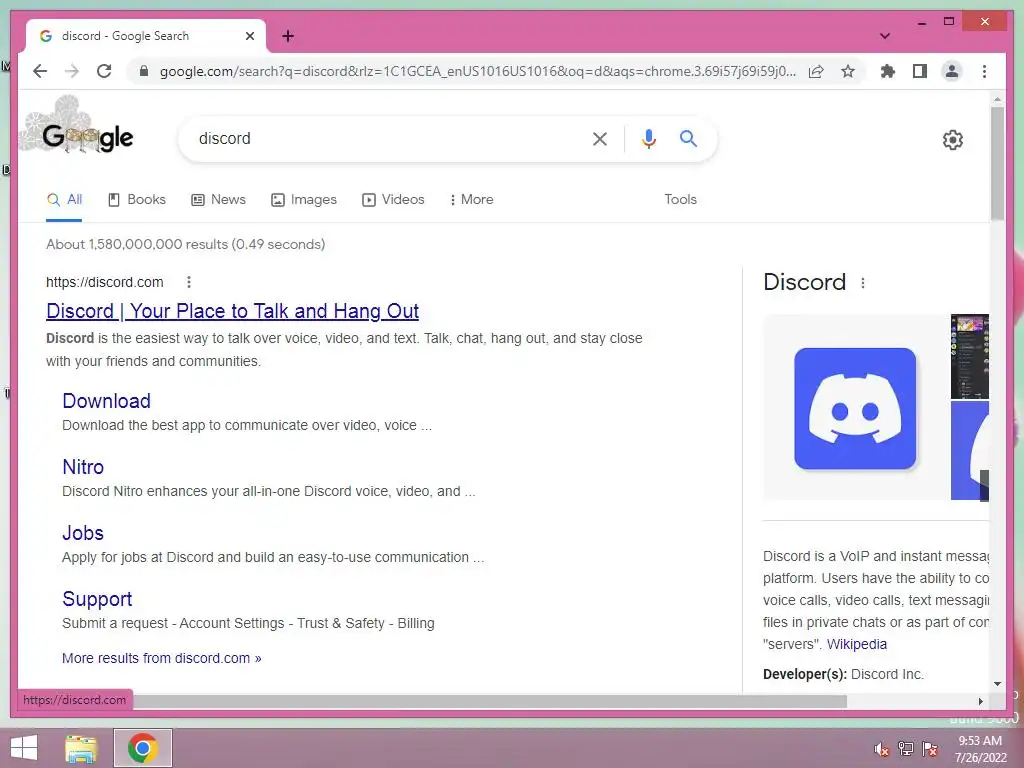Open search Tools options
Viewport: 1024px width, 768px height.
click(680, 200)
